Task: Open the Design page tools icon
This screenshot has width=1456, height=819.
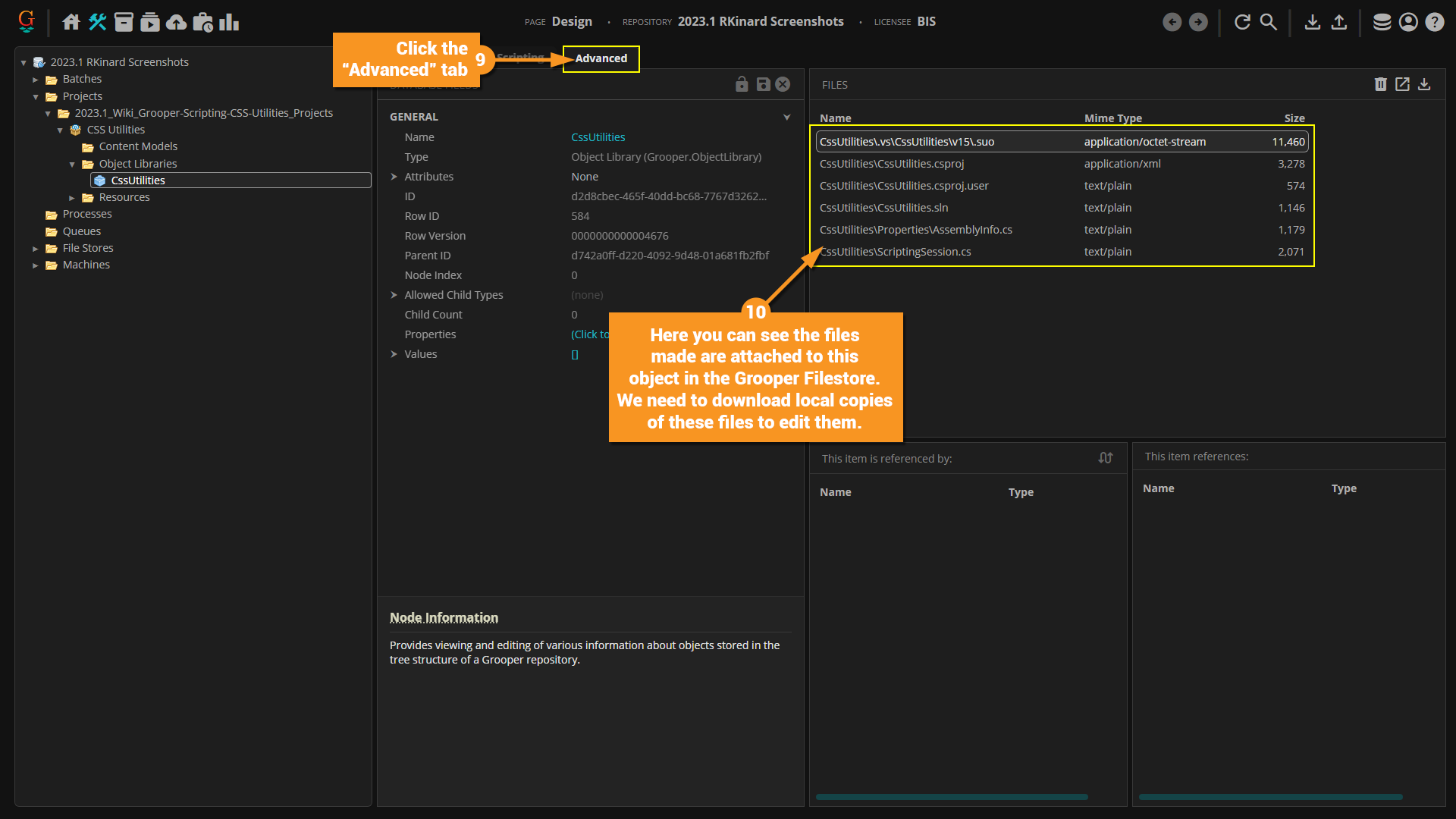Action: click(x=97, y=22)
